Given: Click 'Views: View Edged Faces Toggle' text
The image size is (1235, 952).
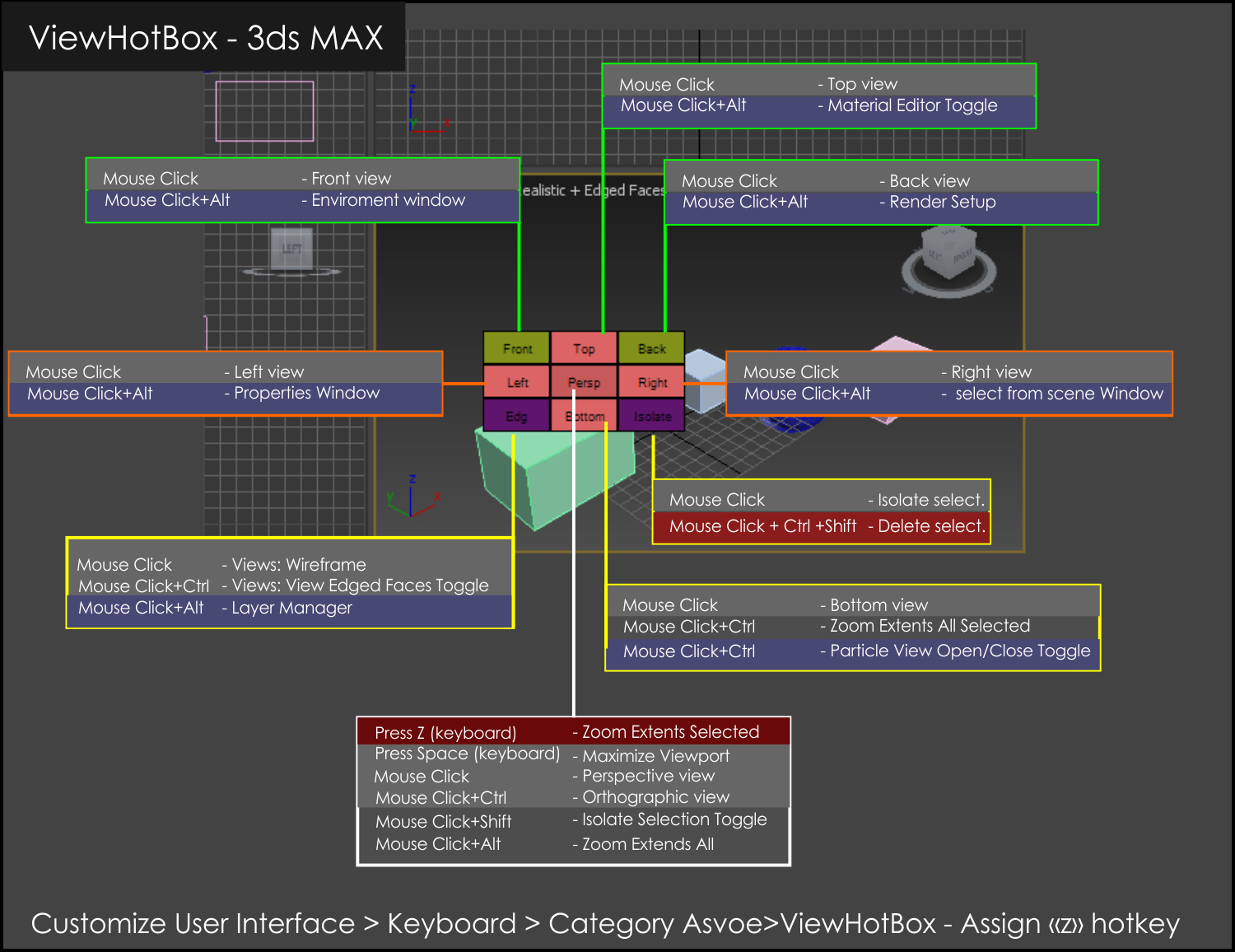Looking at the screenshot, I should click(x=360, y=586).
